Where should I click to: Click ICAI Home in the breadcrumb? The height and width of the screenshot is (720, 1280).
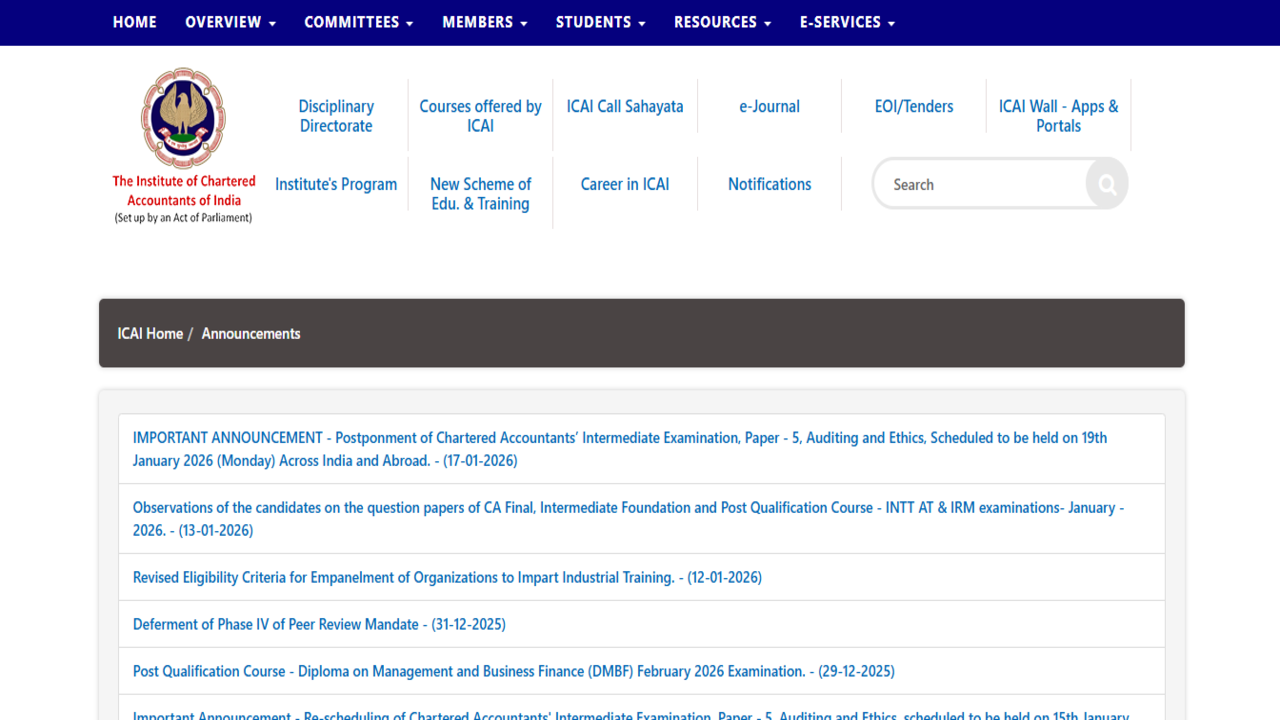pos(150,333)
